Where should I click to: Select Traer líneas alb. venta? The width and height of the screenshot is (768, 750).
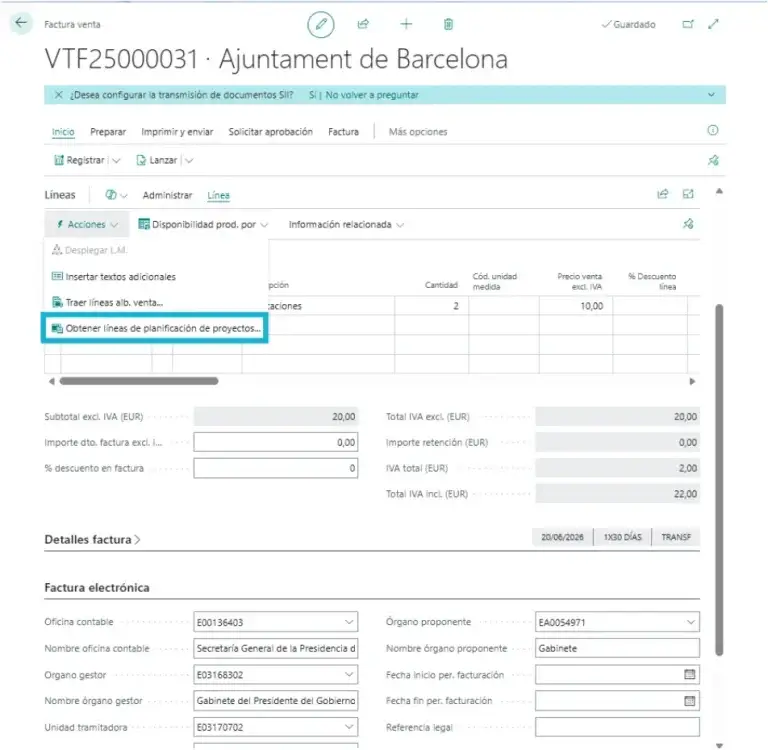(107, 302)
